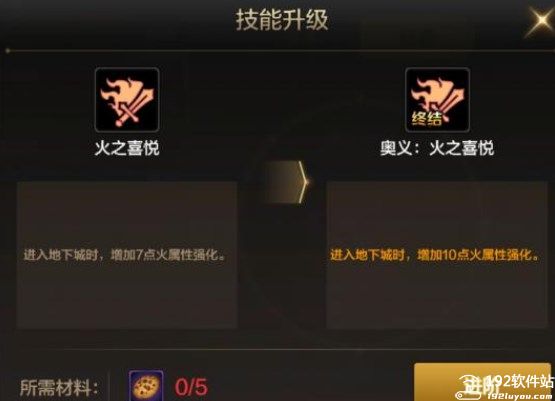
Task: Click the orange 增加10点火属性强化 description text
Action: pos(435,255)
